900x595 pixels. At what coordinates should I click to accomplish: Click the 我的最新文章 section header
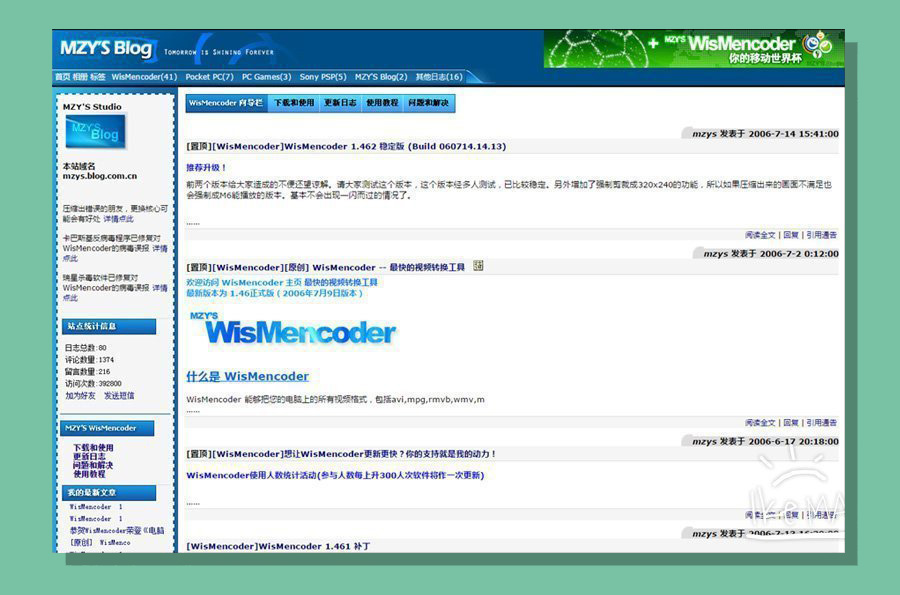coord(108,493)
